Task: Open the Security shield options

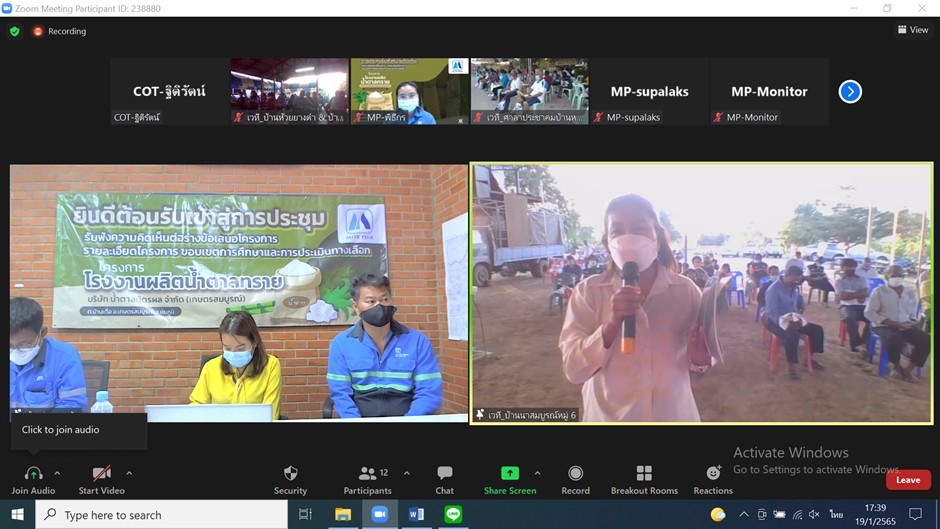Action: [x=290, y=478]
